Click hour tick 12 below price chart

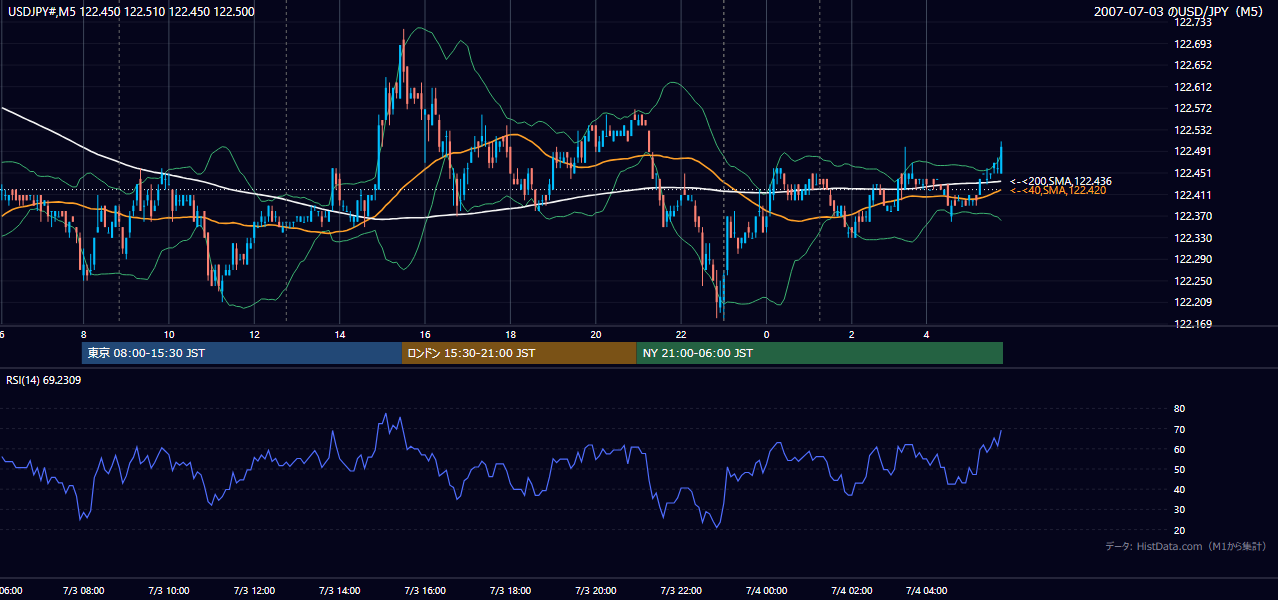tap(254, 335)
